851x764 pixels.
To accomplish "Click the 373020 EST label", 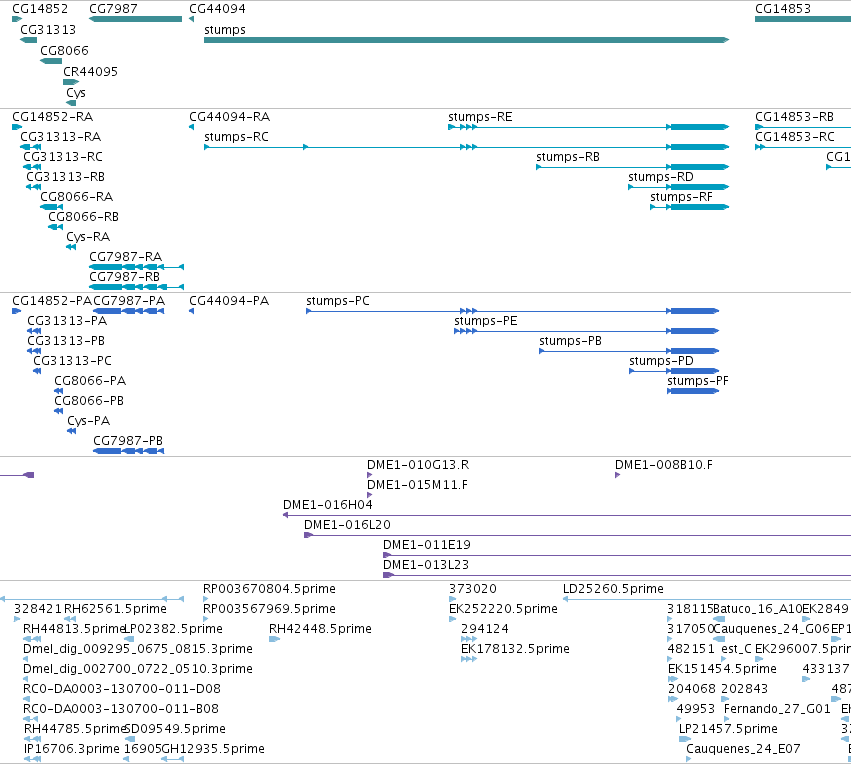I will point(473,589).
